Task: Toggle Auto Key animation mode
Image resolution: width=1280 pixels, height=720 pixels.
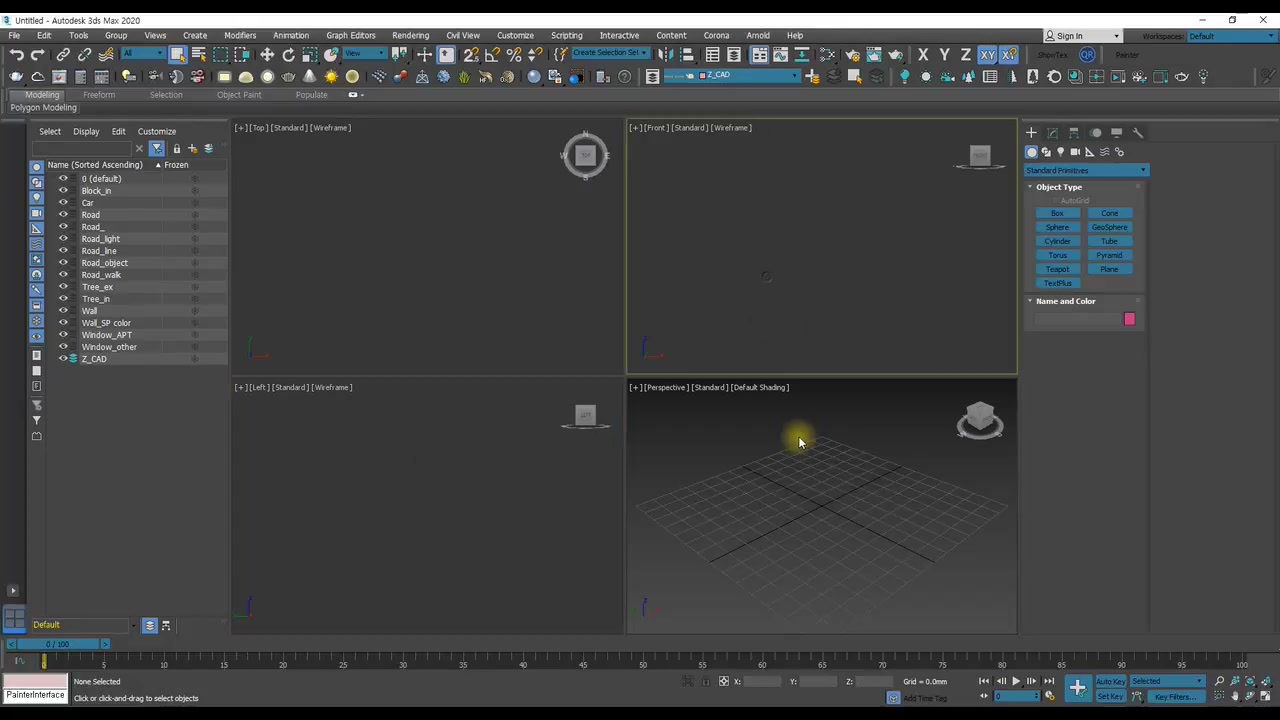Action: [1110, 682]
